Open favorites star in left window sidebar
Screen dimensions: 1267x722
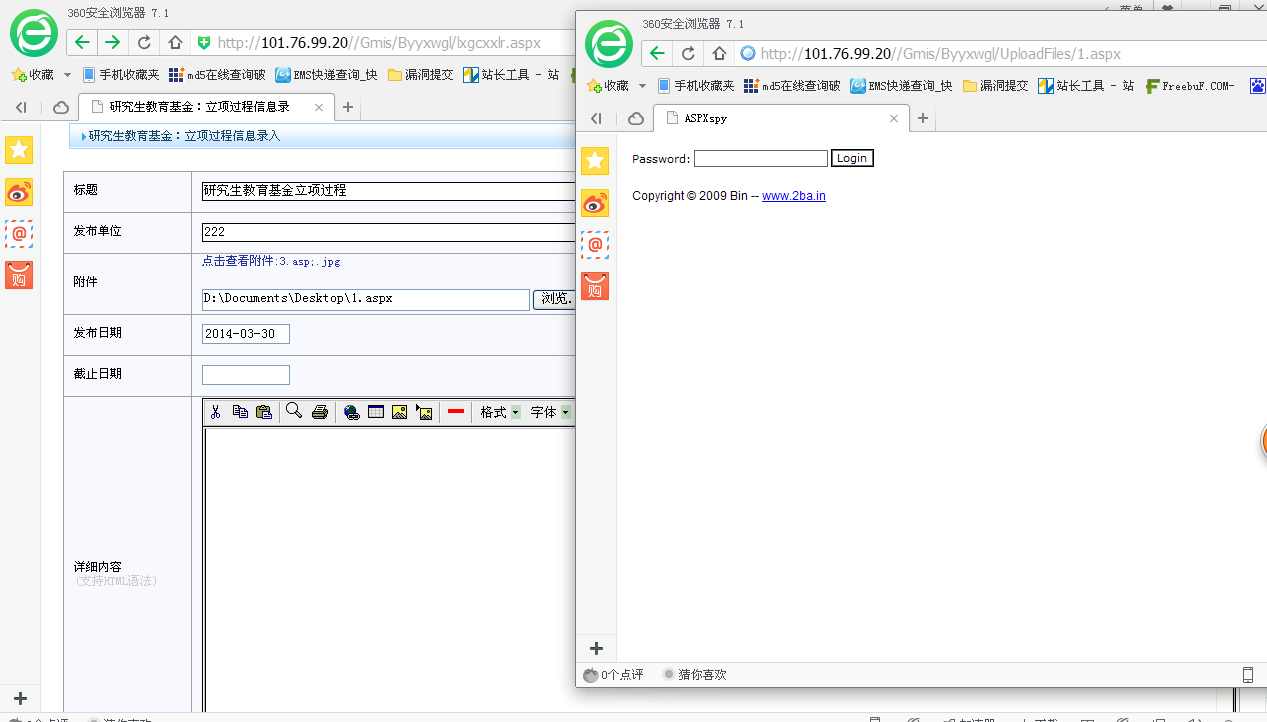(19, 150)
